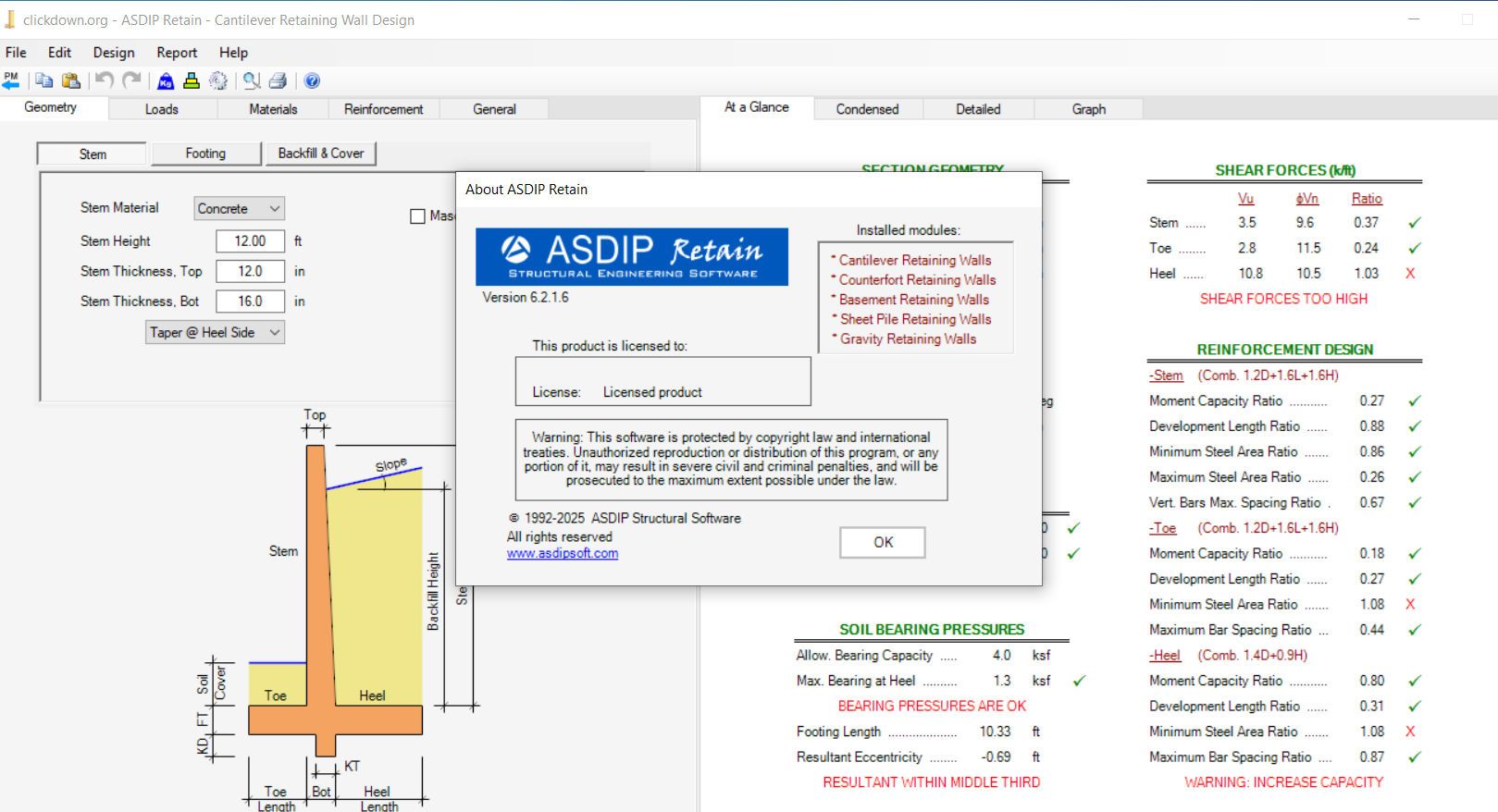The height and width of the screenshot is (812, 1498).
Task: Click the Redo arrow icon
Action: pyautogui.click(x=132, y=80)
